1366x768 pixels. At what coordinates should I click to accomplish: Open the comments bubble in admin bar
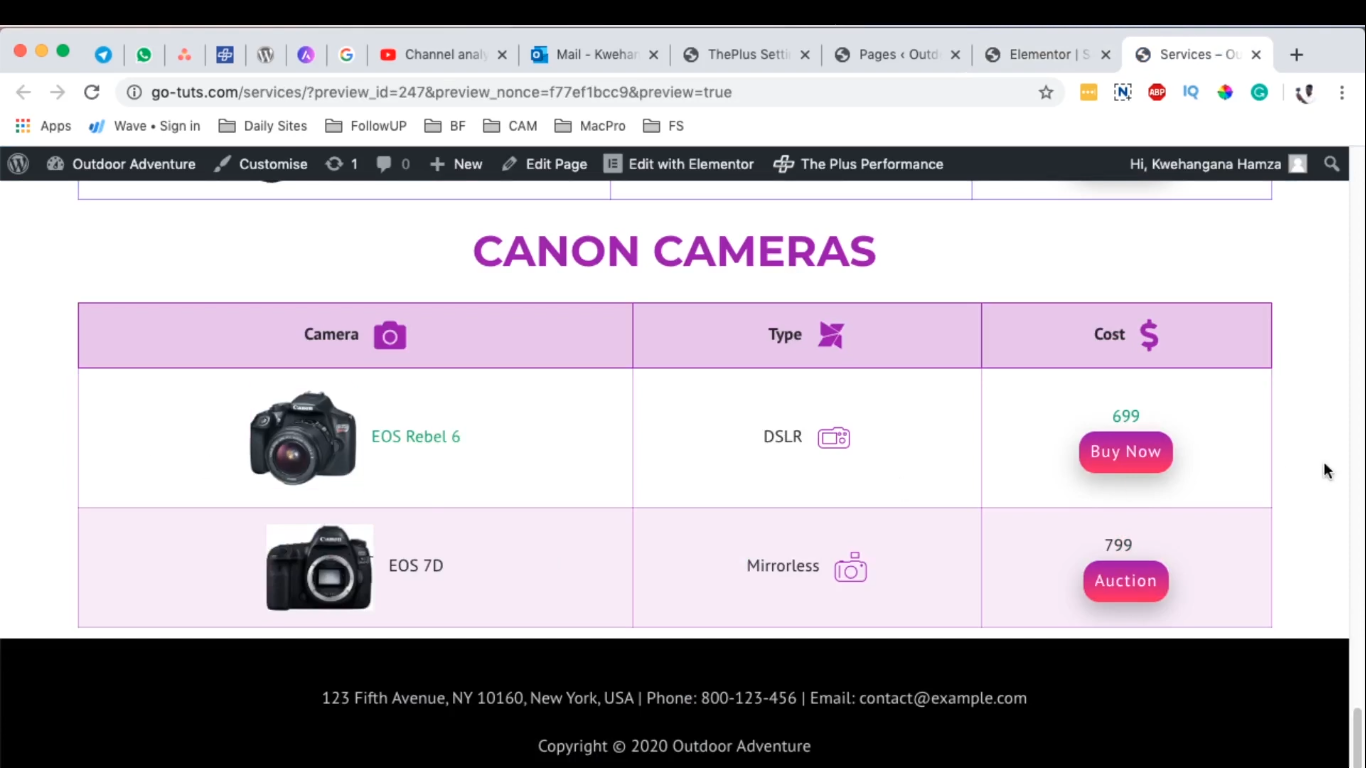point(393,164)
